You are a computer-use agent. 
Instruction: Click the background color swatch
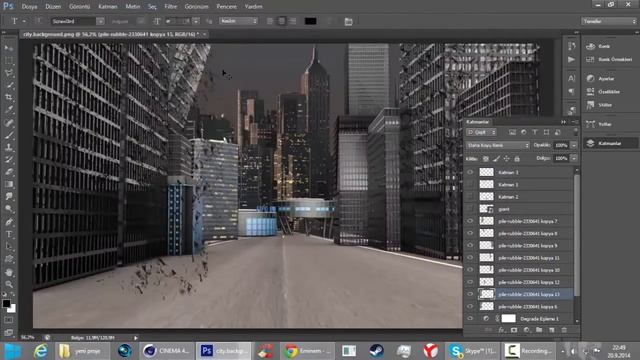point(12,309)
